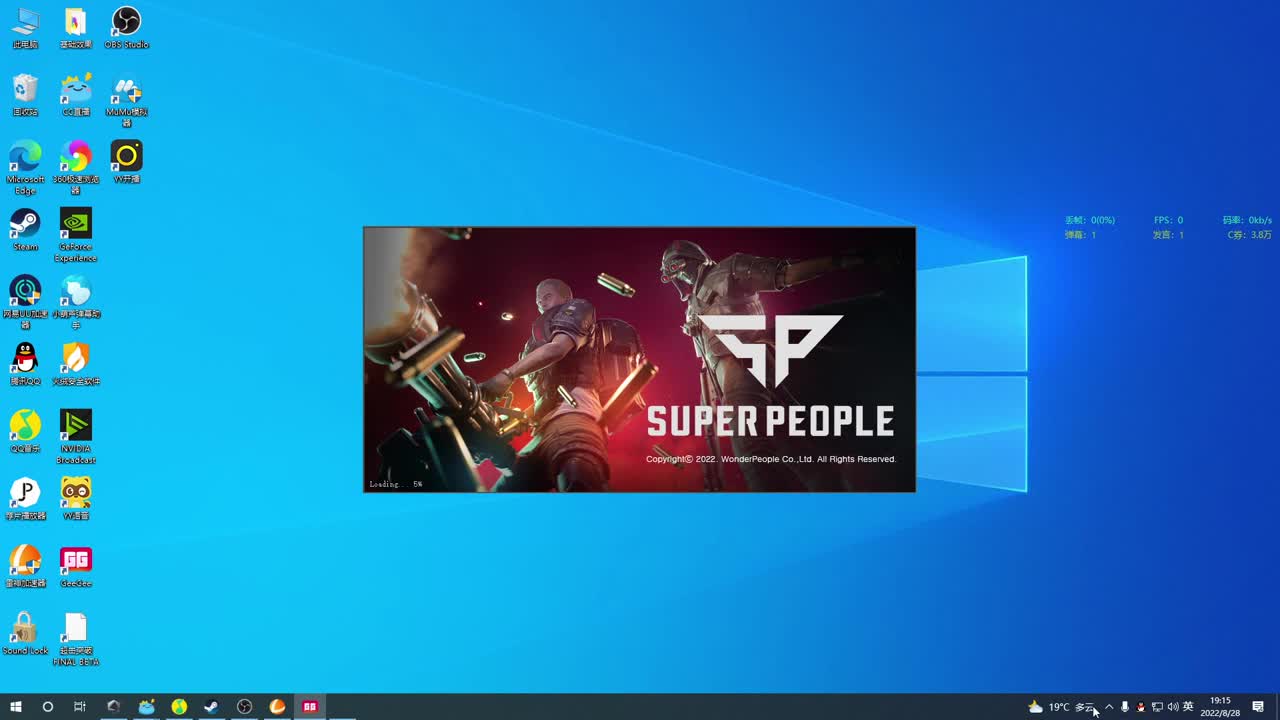Viewport: 1280px width, 720px height.
Task: Select the 超击突破 FINAL BETA desktop shortcut
Action: pos(76,639)
